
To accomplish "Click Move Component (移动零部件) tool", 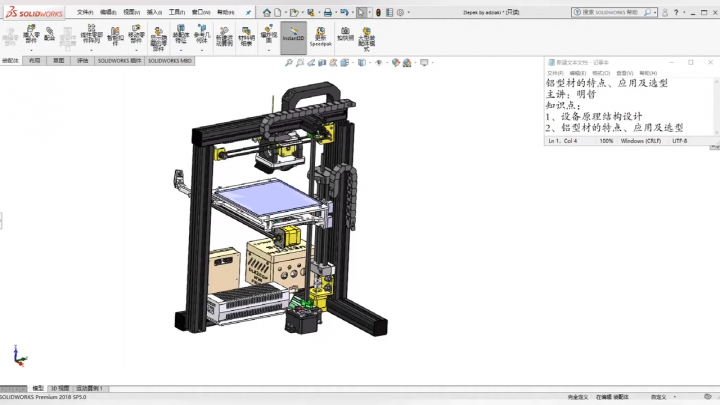I will (136, 35).
